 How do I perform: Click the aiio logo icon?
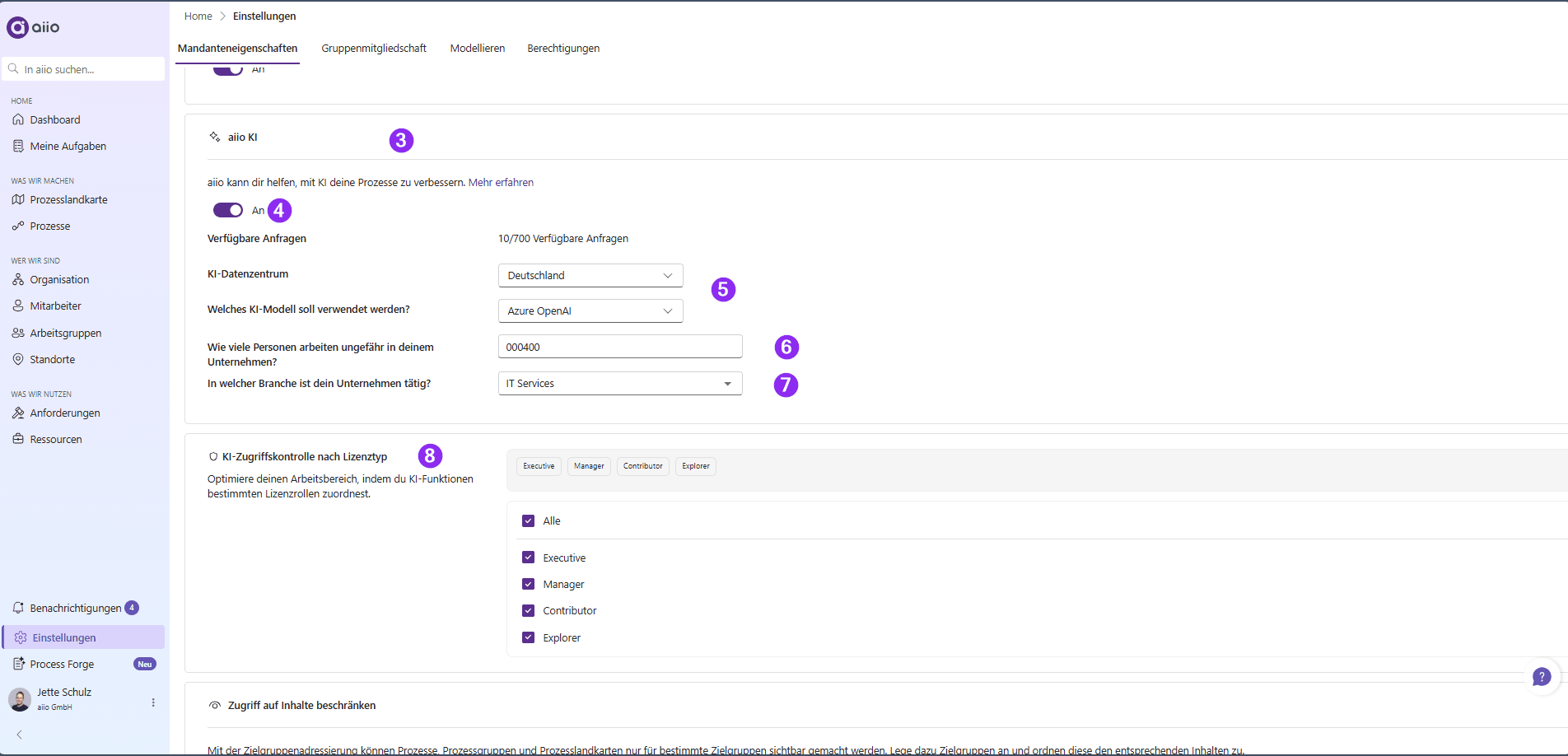click(x=18, y=27)
